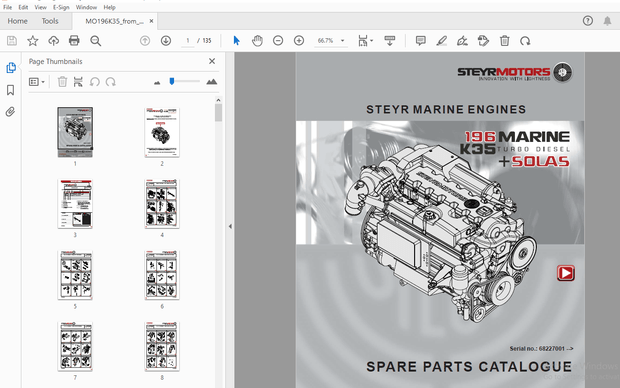Select the MO196K35_from document tab

[114, 21]
